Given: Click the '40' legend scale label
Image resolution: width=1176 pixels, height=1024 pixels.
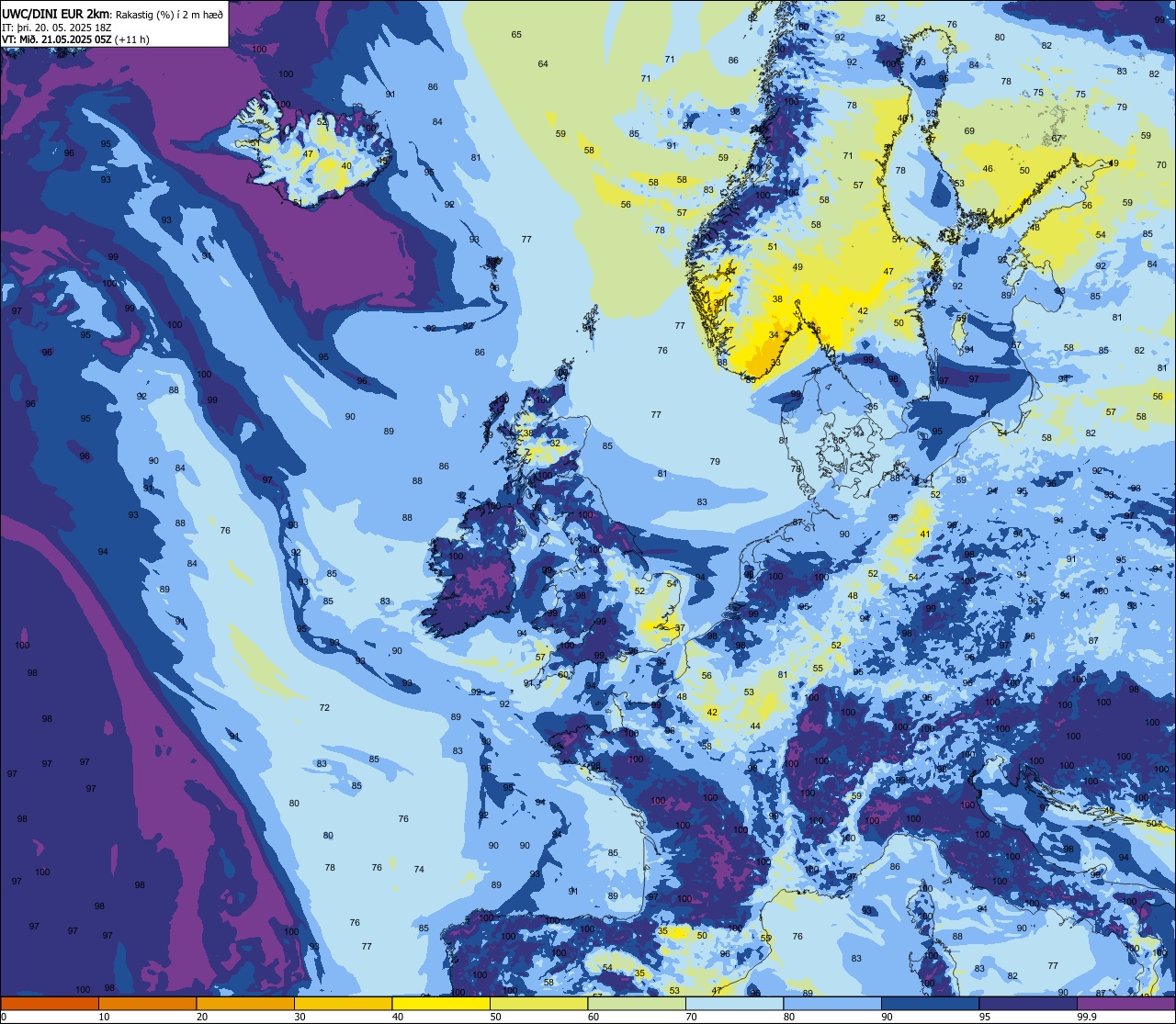Looking at the screenshot, I should point(398,1017).
